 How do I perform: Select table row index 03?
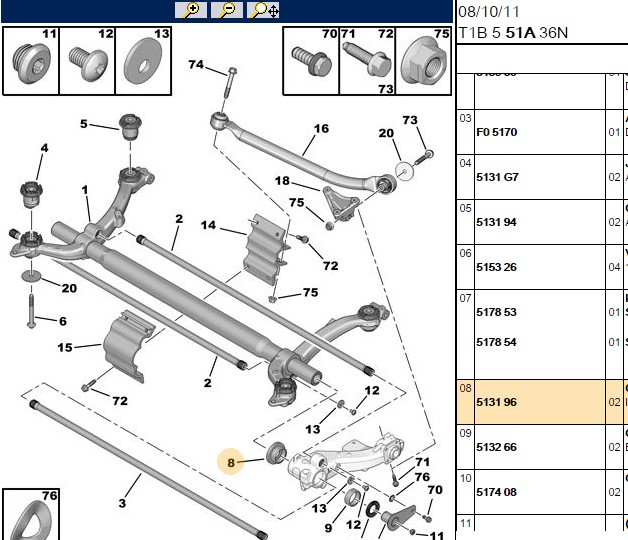pos(465,118)
